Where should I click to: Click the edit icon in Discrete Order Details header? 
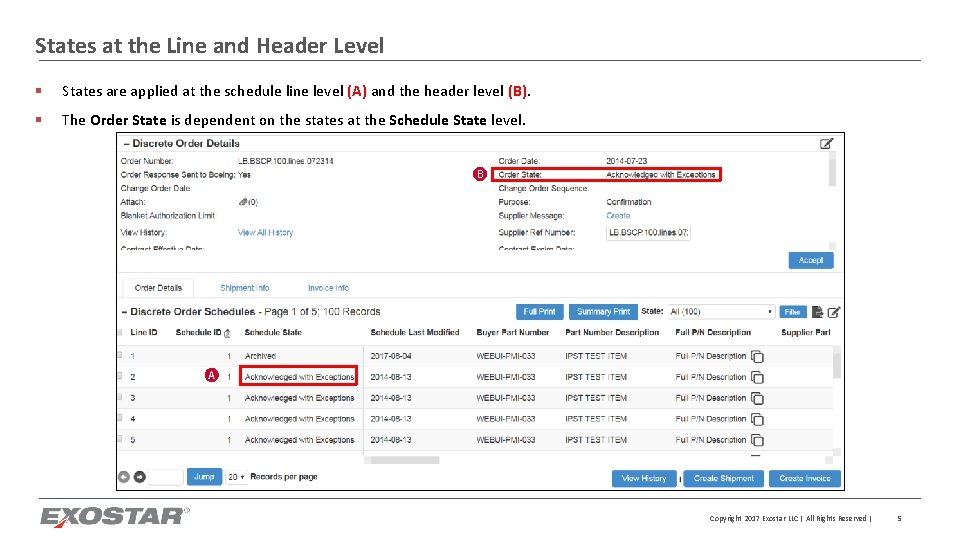826,143
